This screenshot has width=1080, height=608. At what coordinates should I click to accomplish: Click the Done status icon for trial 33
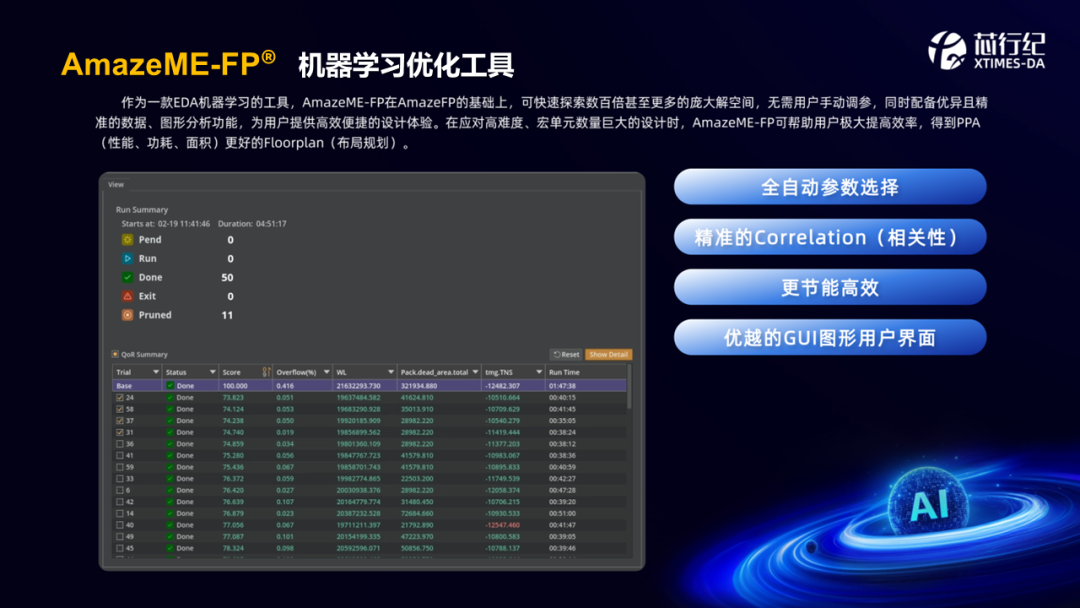point(169,479)
